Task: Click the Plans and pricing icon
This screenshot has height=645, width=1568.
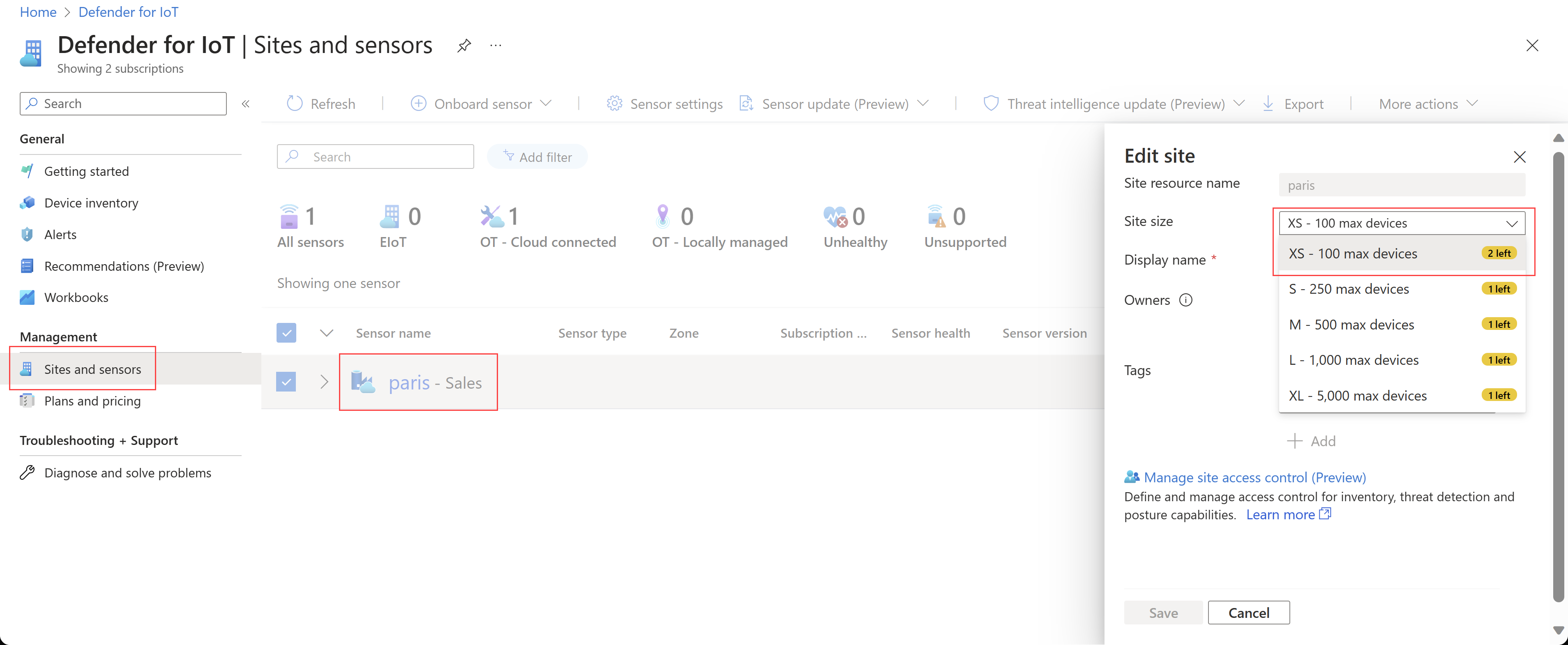Action: tap(28, 400)
